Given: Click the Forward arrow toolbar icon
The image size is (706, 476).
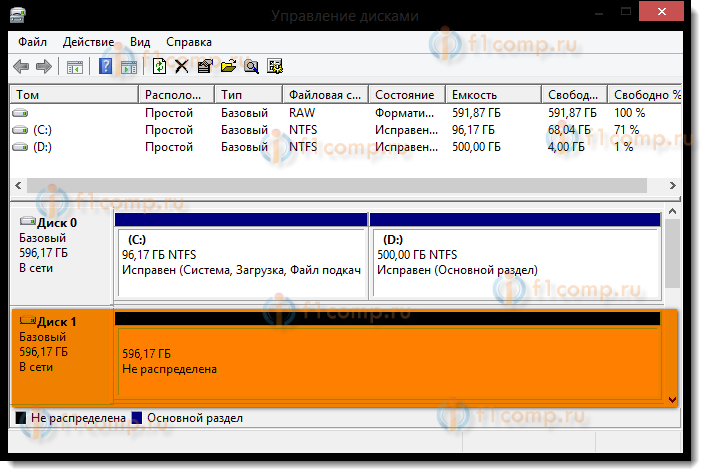Looking at the screenshot, I should point(44,67).
